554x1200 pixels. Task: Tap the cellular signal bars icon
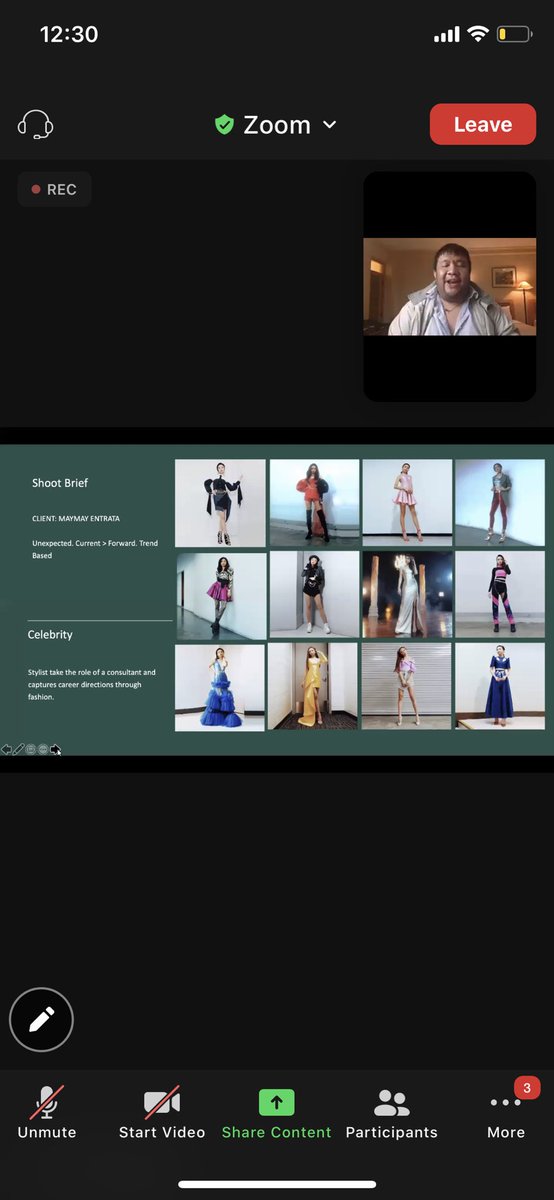[x=446, y=35]
